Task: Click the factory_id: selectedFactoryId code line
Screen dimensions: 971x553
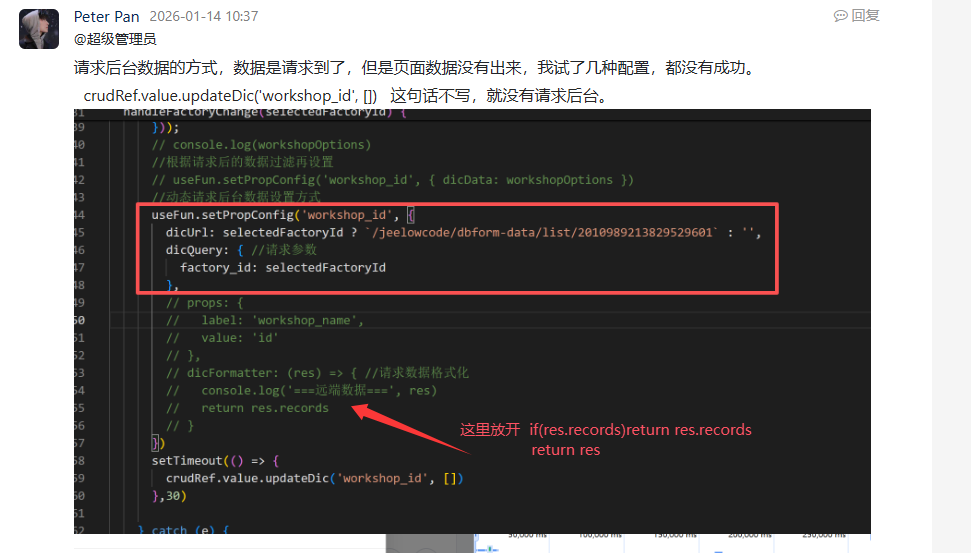Action: pos(282,268)
